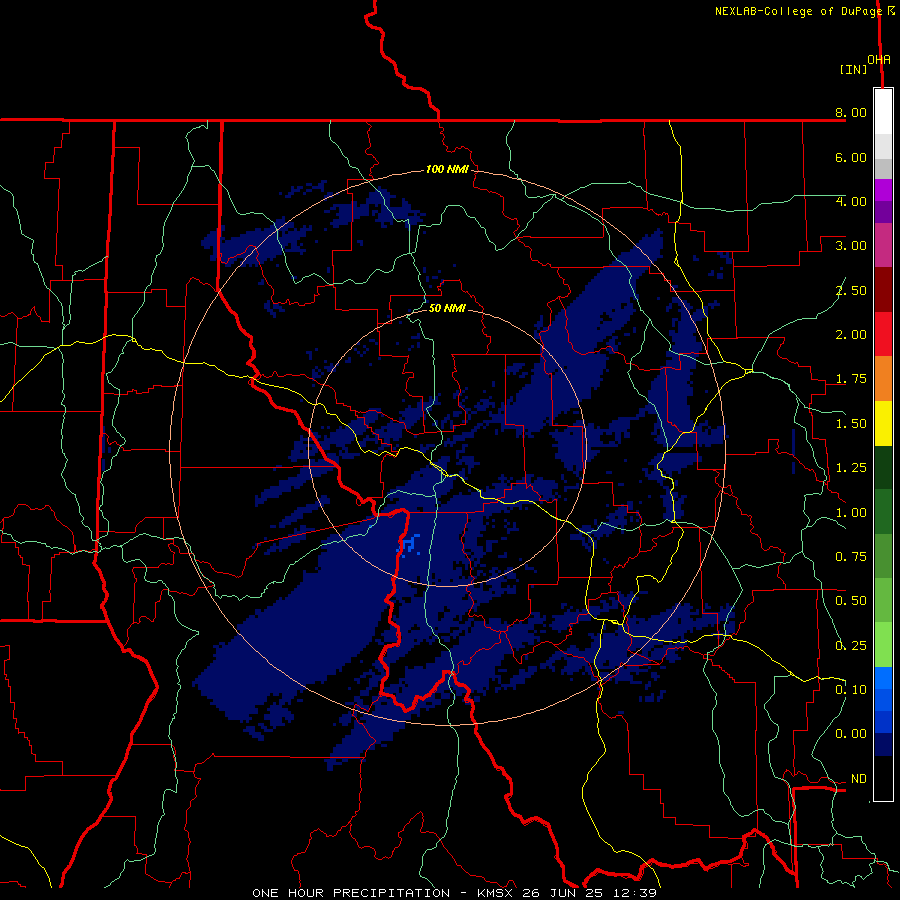Pick the black ND legend swatch
900x900 pixels.
coord(883,778)
